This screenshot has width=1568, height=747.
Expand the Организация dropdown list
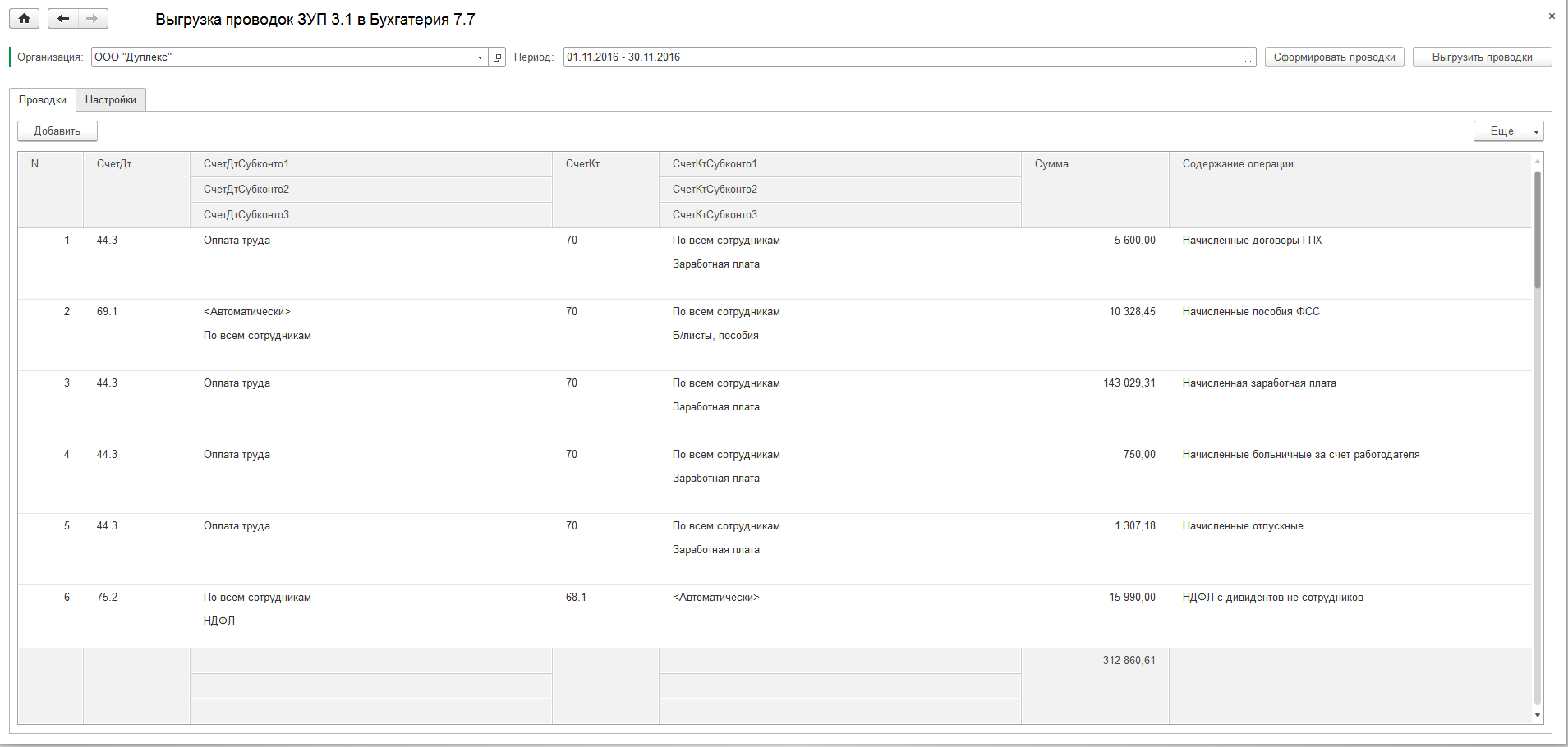click(480, 57)
